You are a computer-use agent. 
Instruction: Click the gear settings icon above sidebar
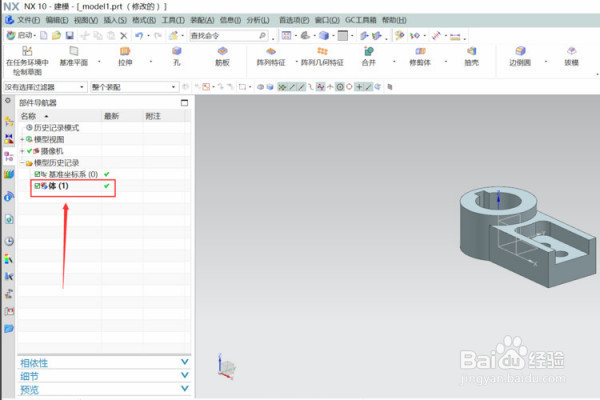(x=8, y=101)
